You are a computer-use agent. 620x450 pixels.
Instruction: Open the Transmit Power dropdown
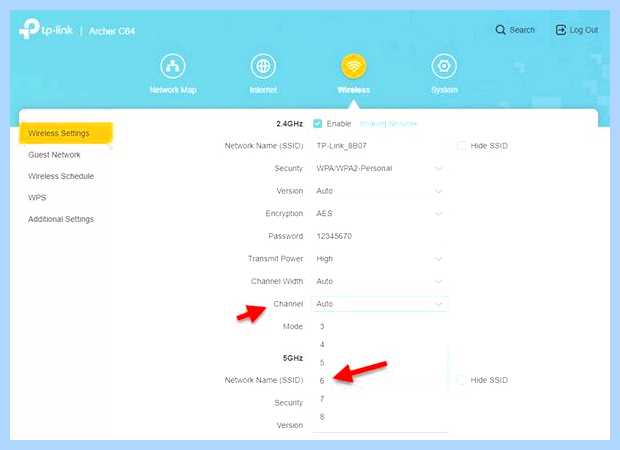(x=380, y=259)
